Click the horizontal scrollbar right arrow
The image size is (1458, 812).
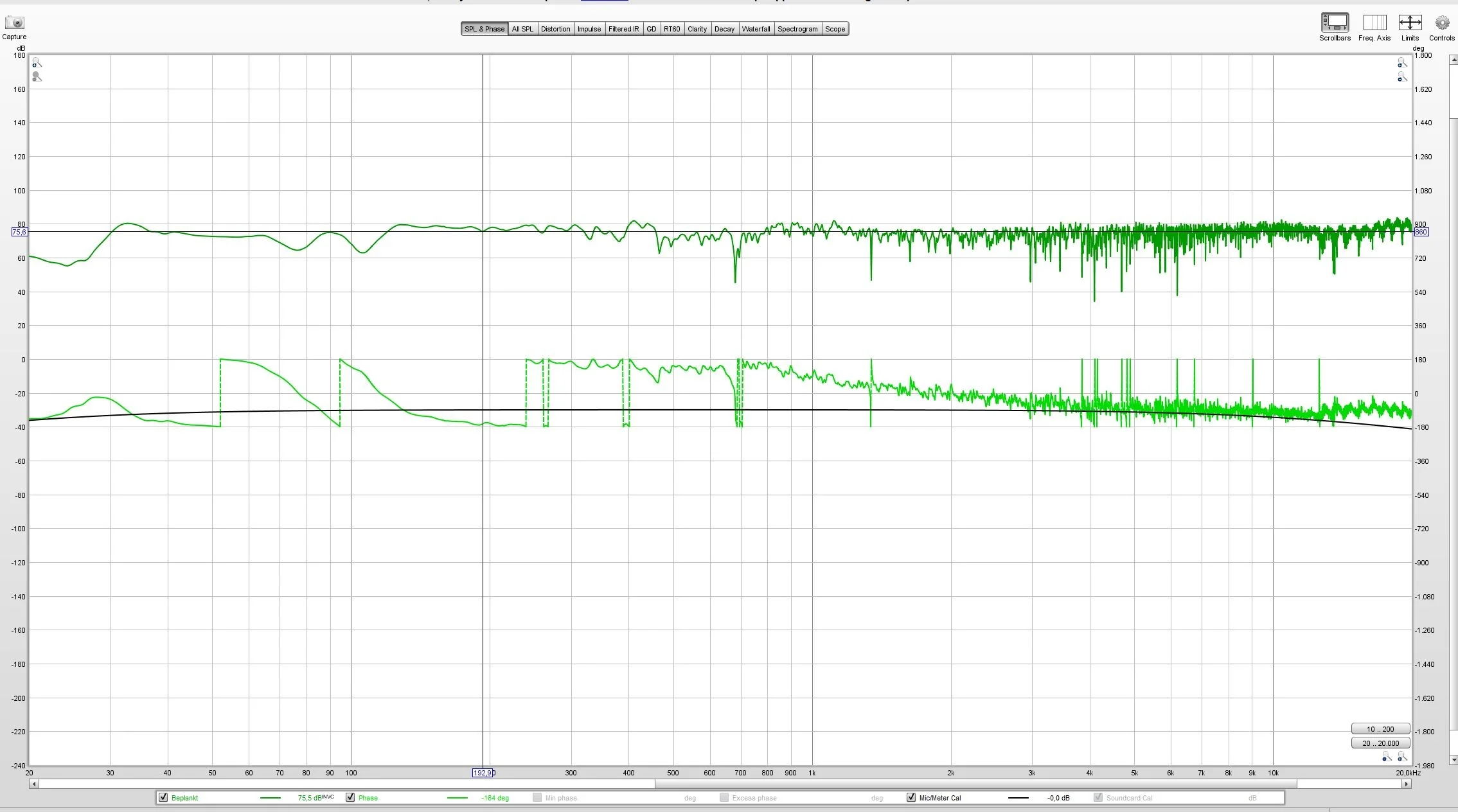pos(1406,784)
